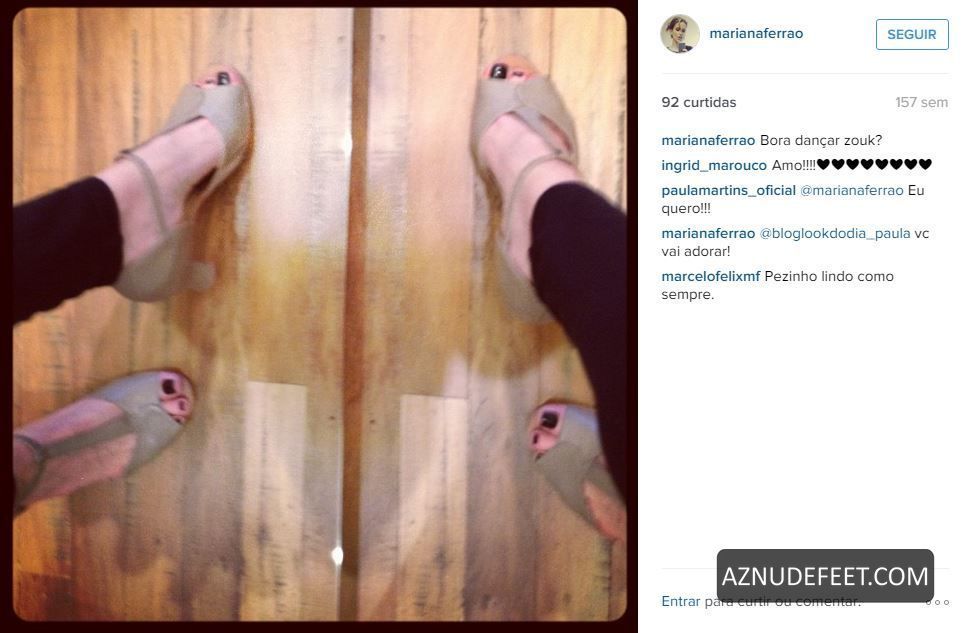View the 92 curtidas likes list
The image size is (966, 633).
699,102
